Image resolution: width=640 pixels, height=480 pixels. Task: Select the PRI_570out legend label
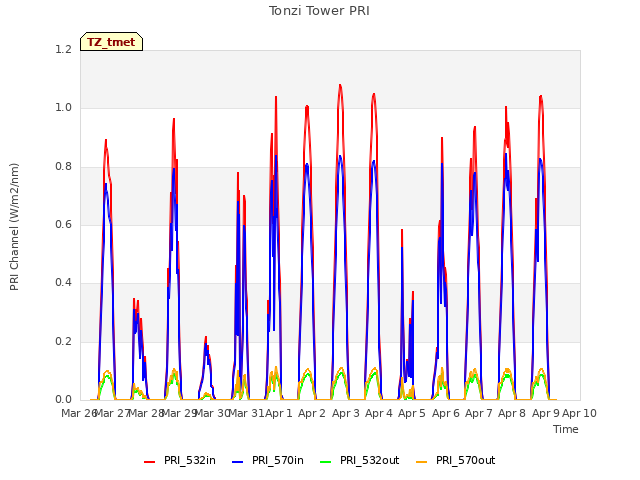click(x=465, y=460)
